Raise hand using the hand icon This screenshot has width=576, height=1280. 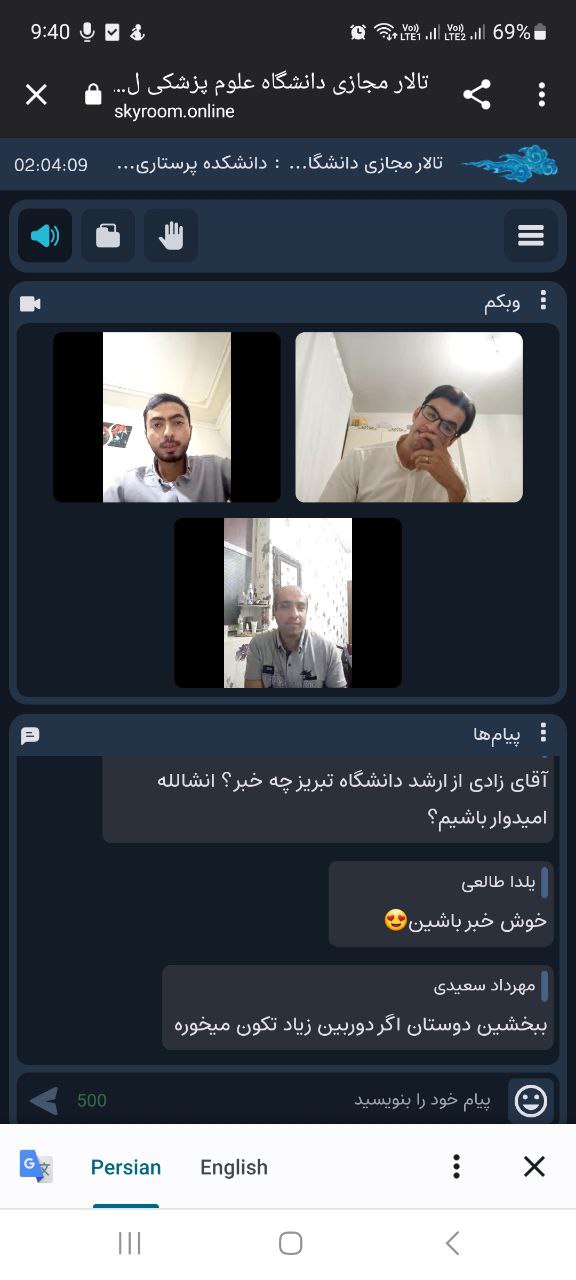(x=171, y=236)
